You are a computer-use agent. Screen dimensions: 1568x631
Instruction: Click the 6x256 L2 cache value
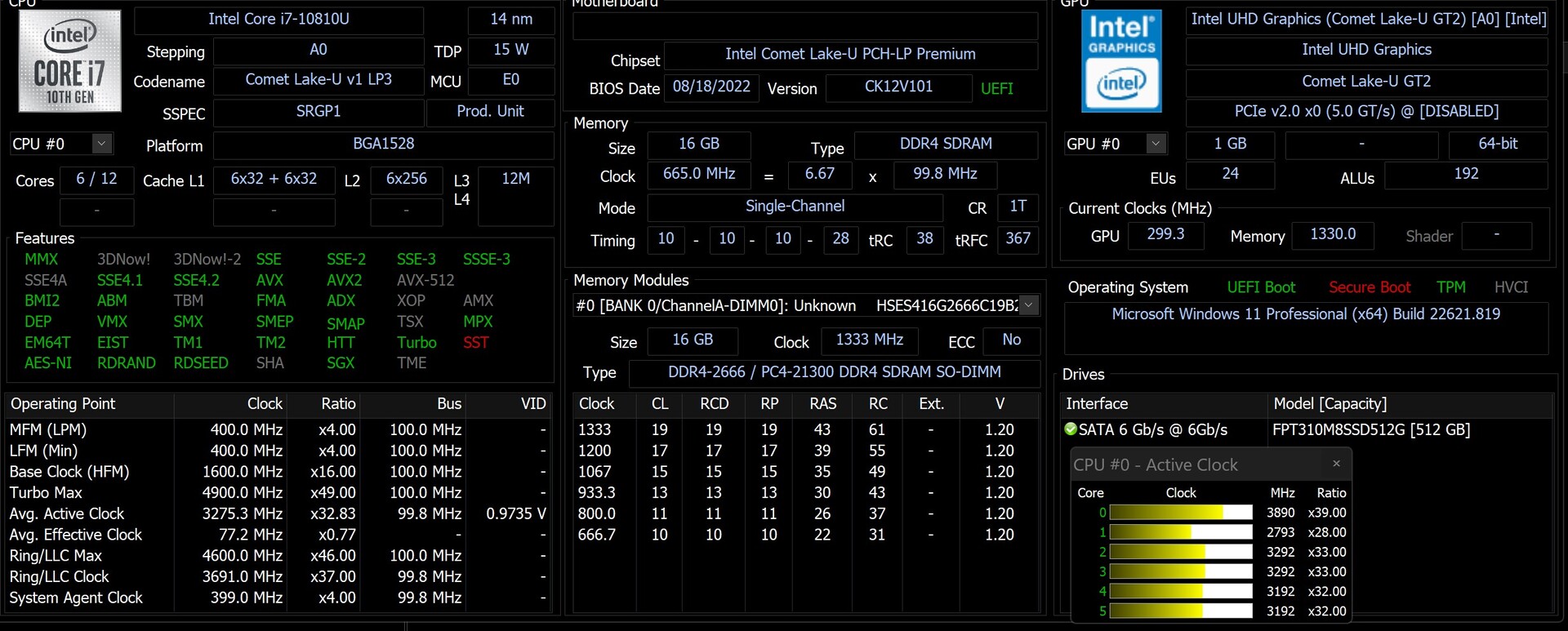[x=407, y=180]
